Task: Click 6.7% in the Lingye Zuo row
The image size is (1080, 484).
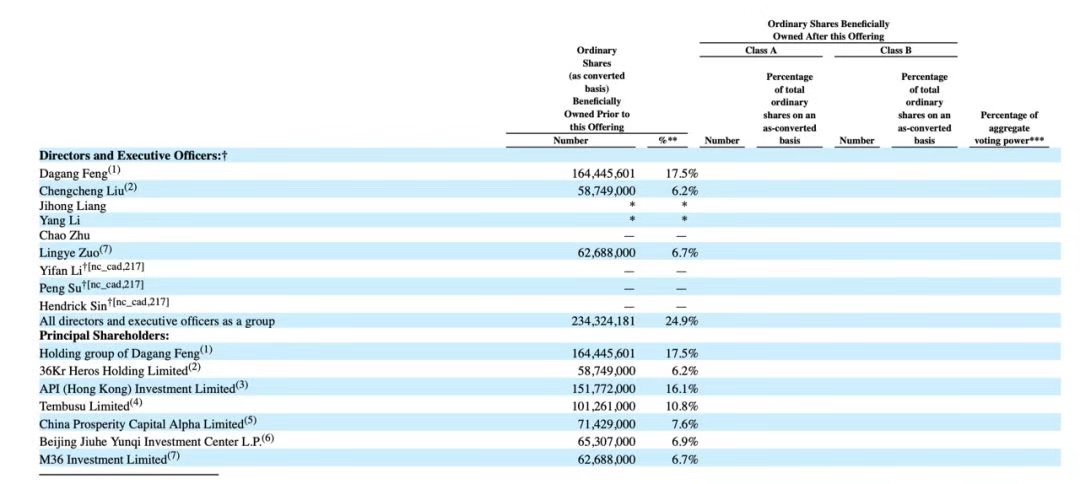Action: click(x=685, y=253)
